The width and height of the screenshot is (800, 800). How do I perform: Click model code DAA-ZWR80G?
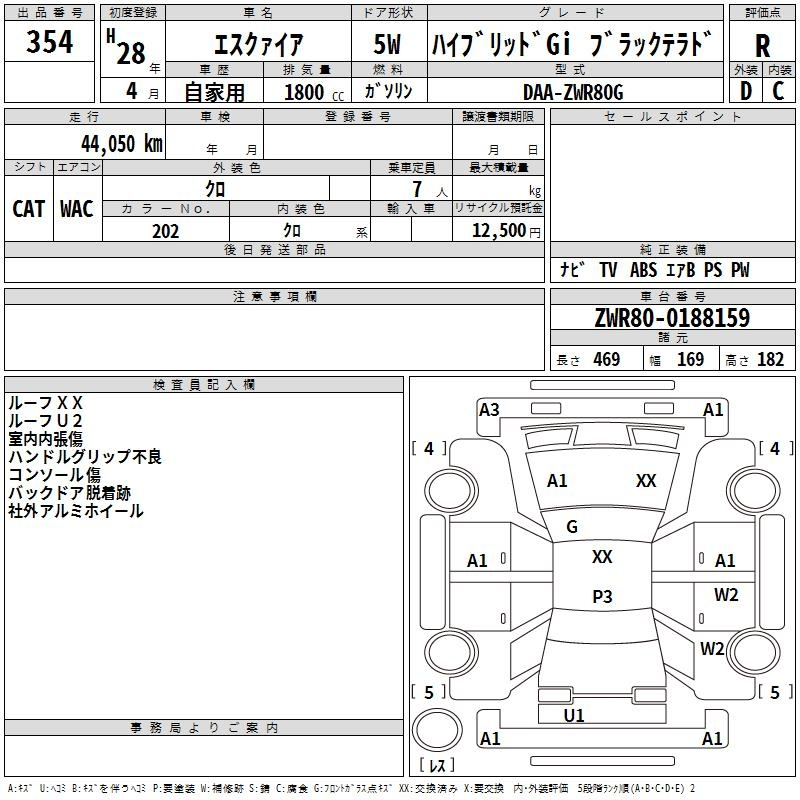point(573,92)
